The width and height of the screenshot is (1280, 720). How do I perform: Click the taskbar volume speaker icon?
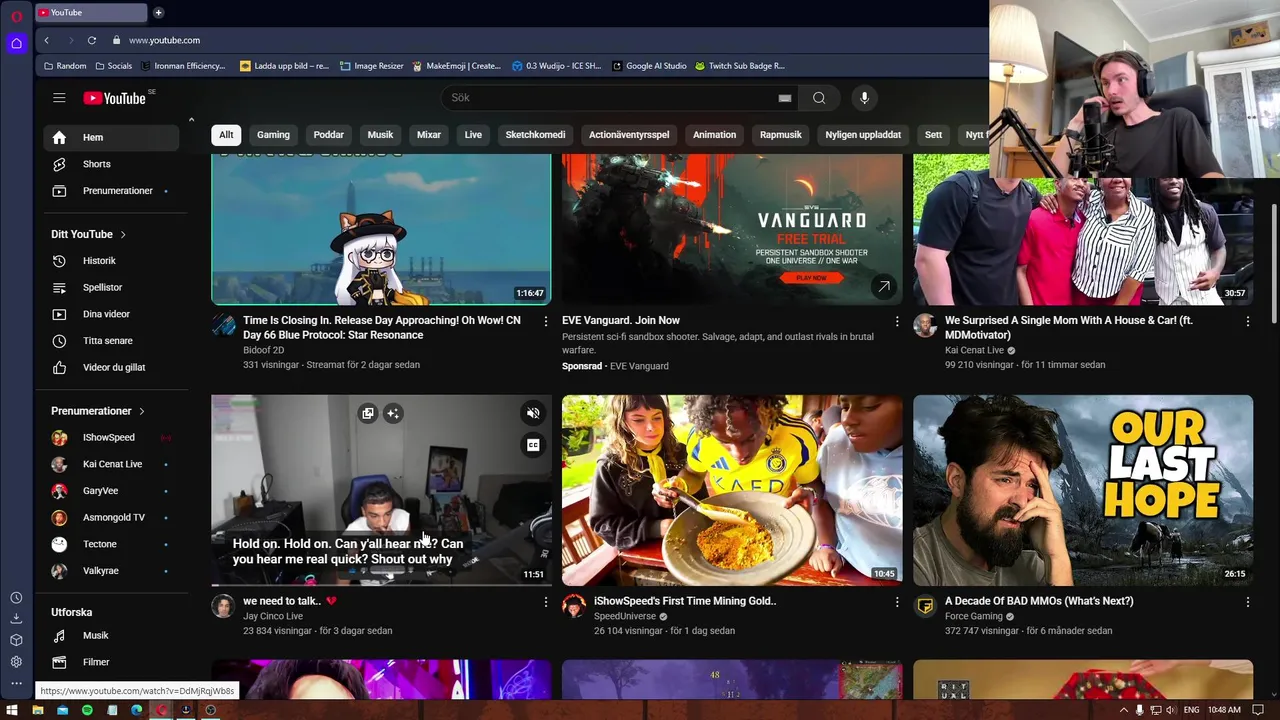pos(1170,710)
